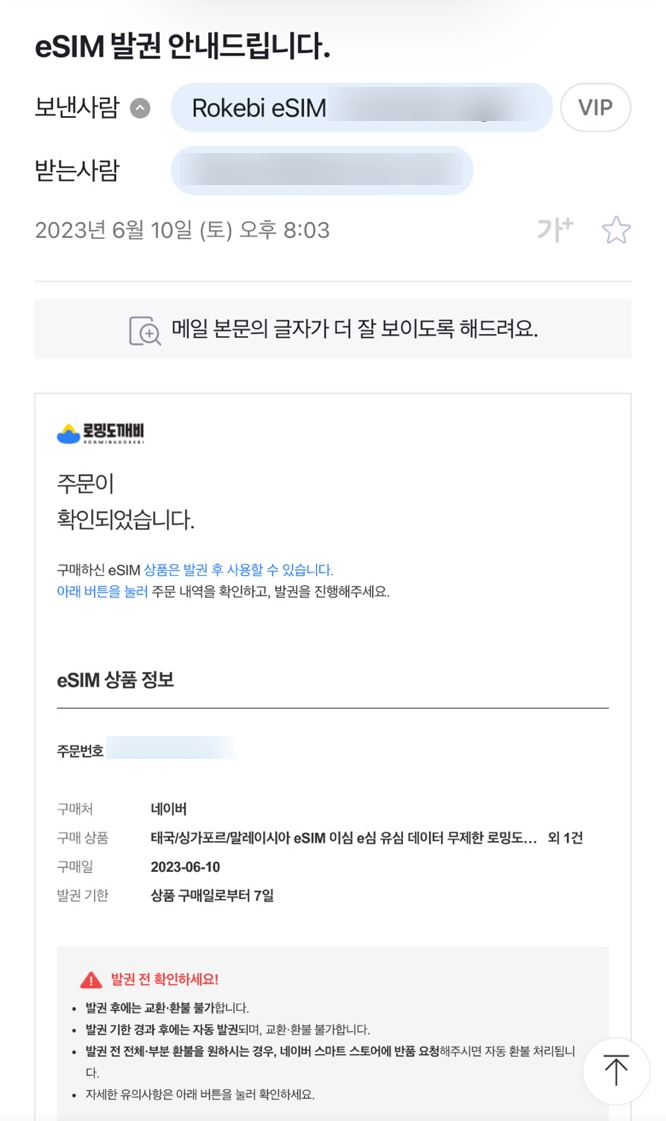This screenshot has width=666, height=1121.
Task: Click the 보낸사람 label
Action: point(77,107)
